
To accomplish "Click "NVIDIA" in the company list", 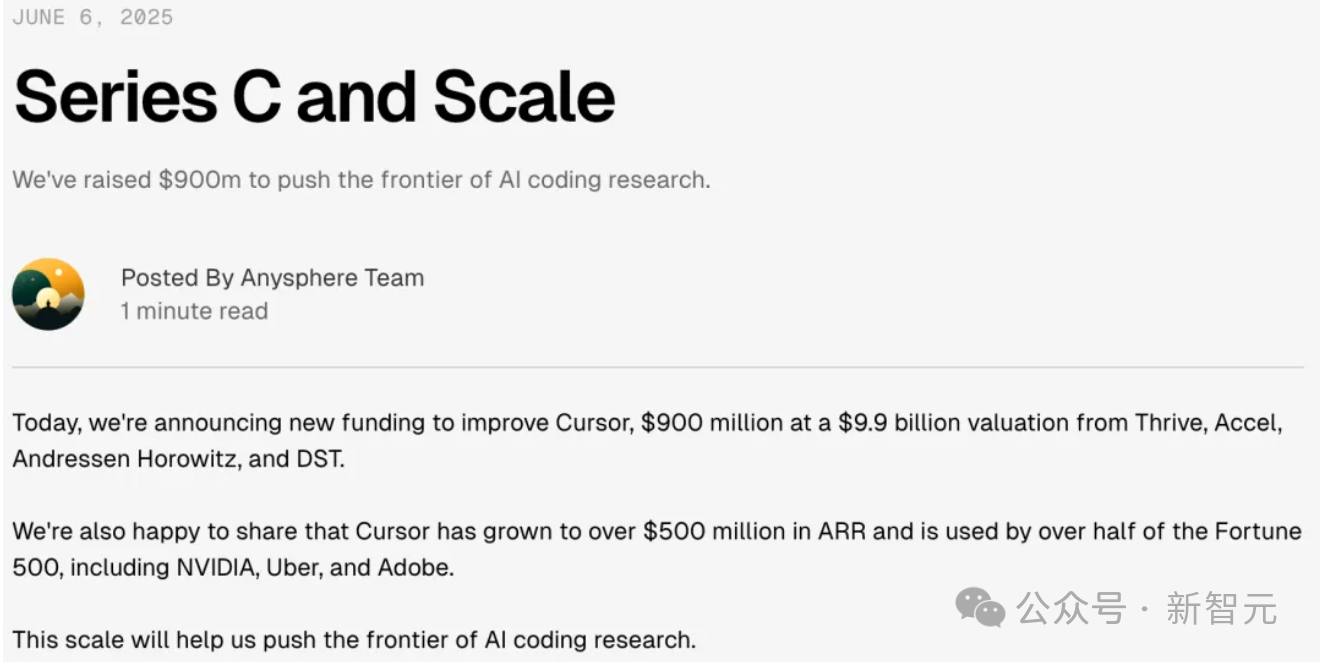I will click(x=217, y=568).
